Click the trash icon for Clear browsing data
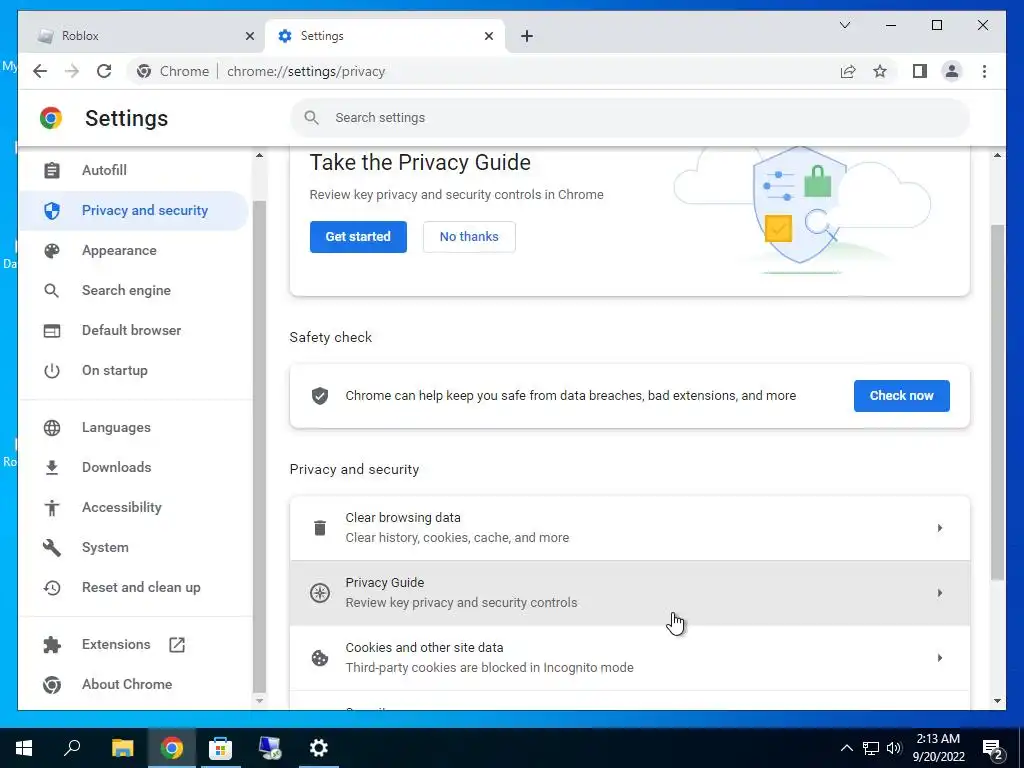The width and height of the screenshot is (1024, 768). click(320, 528)
